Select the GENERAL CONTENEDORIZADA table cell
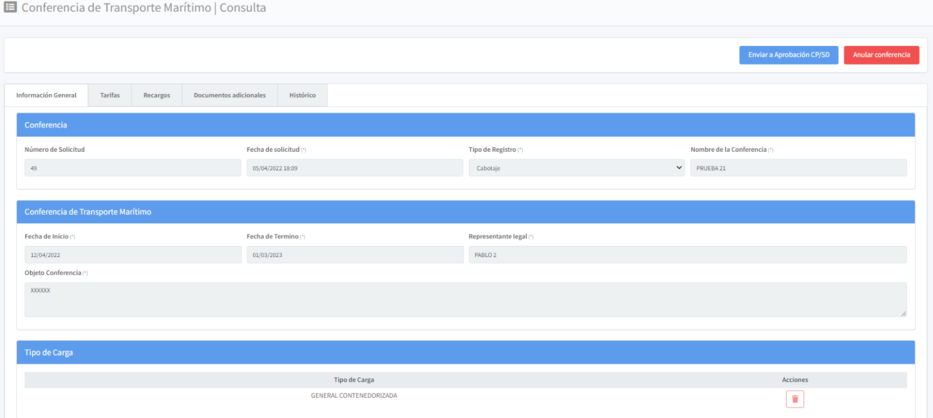Viewport: 933px width, 418px height. (354, 395)
